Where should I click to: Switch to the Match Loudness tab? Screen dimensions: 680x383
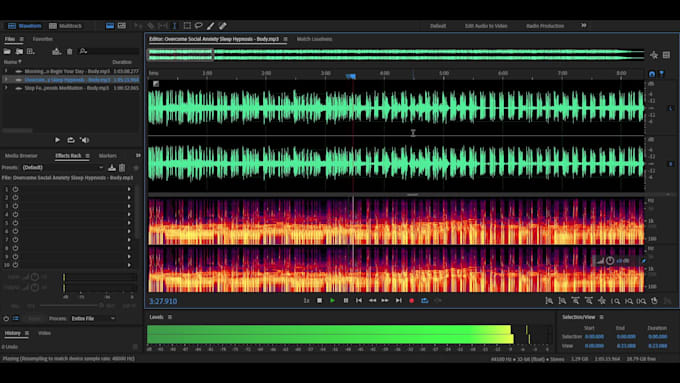(314, 39)
